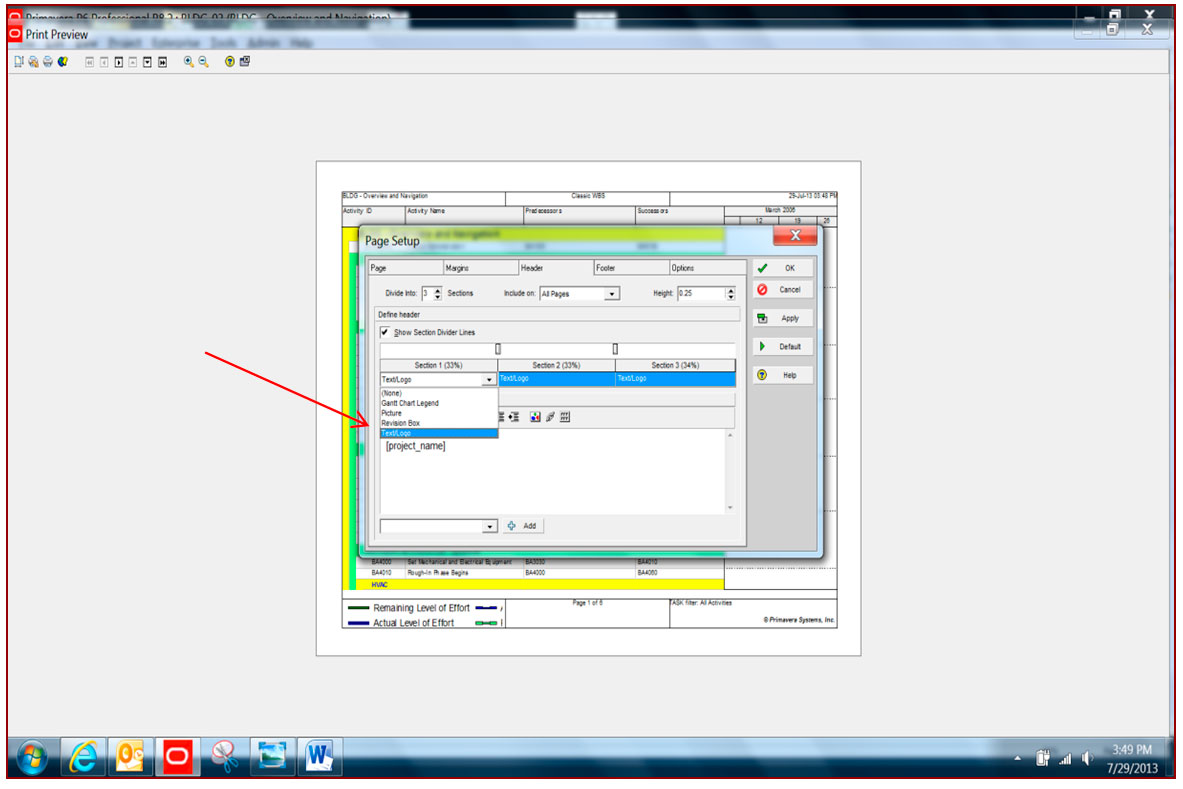Jump to last page double-arrow icon
Image resolution: width=1183 pixels, height=789 pixels.
(162, 62)
